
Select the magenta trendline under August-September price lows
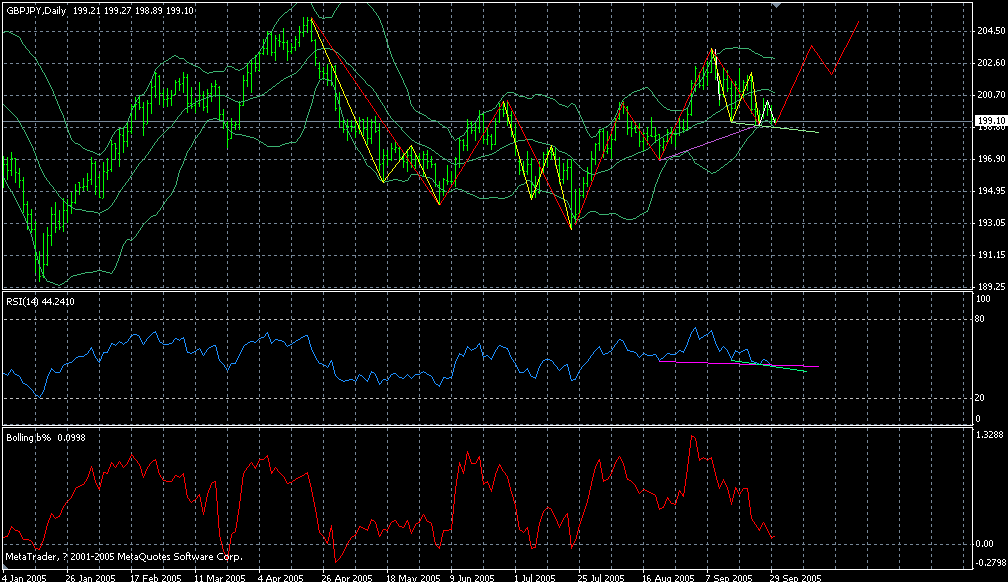[710, 142]
